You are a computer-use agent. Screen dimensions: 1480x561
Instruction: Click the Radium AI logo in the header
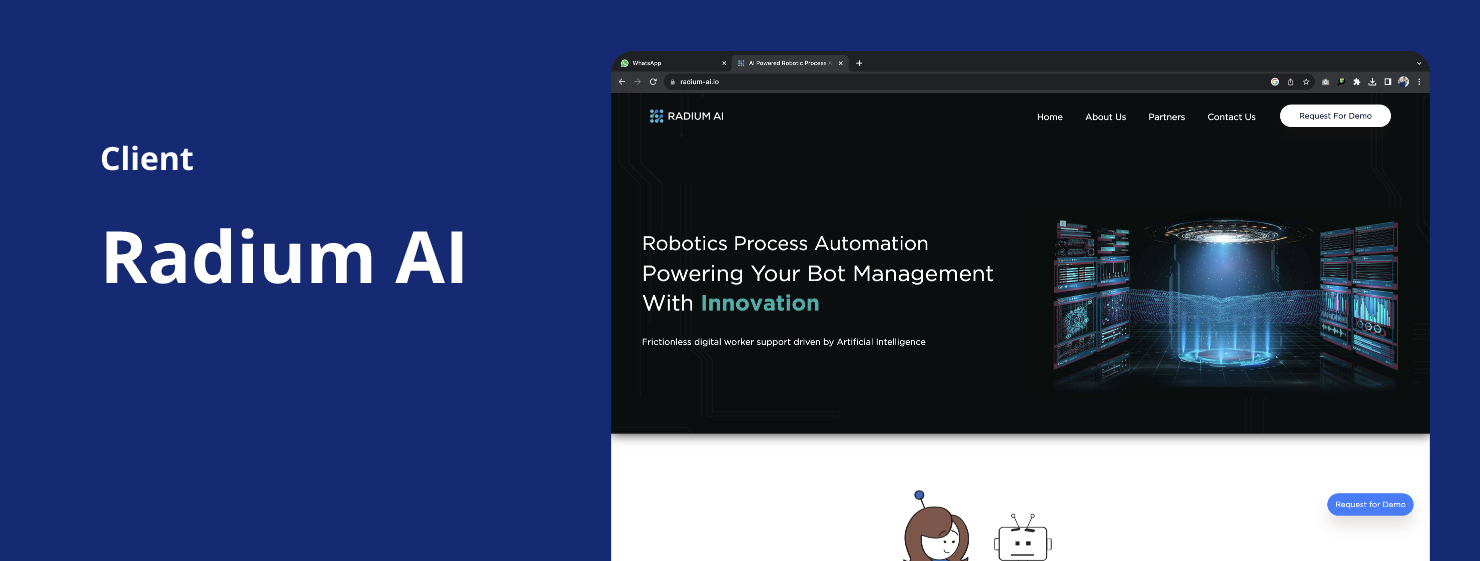[686, 116]
